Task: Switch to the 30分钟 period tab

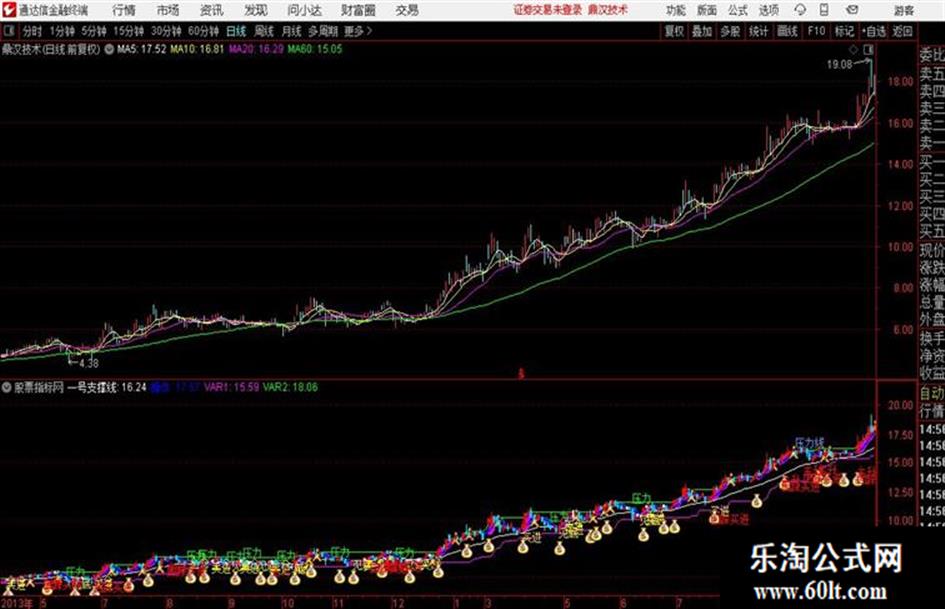Action: 166,31
